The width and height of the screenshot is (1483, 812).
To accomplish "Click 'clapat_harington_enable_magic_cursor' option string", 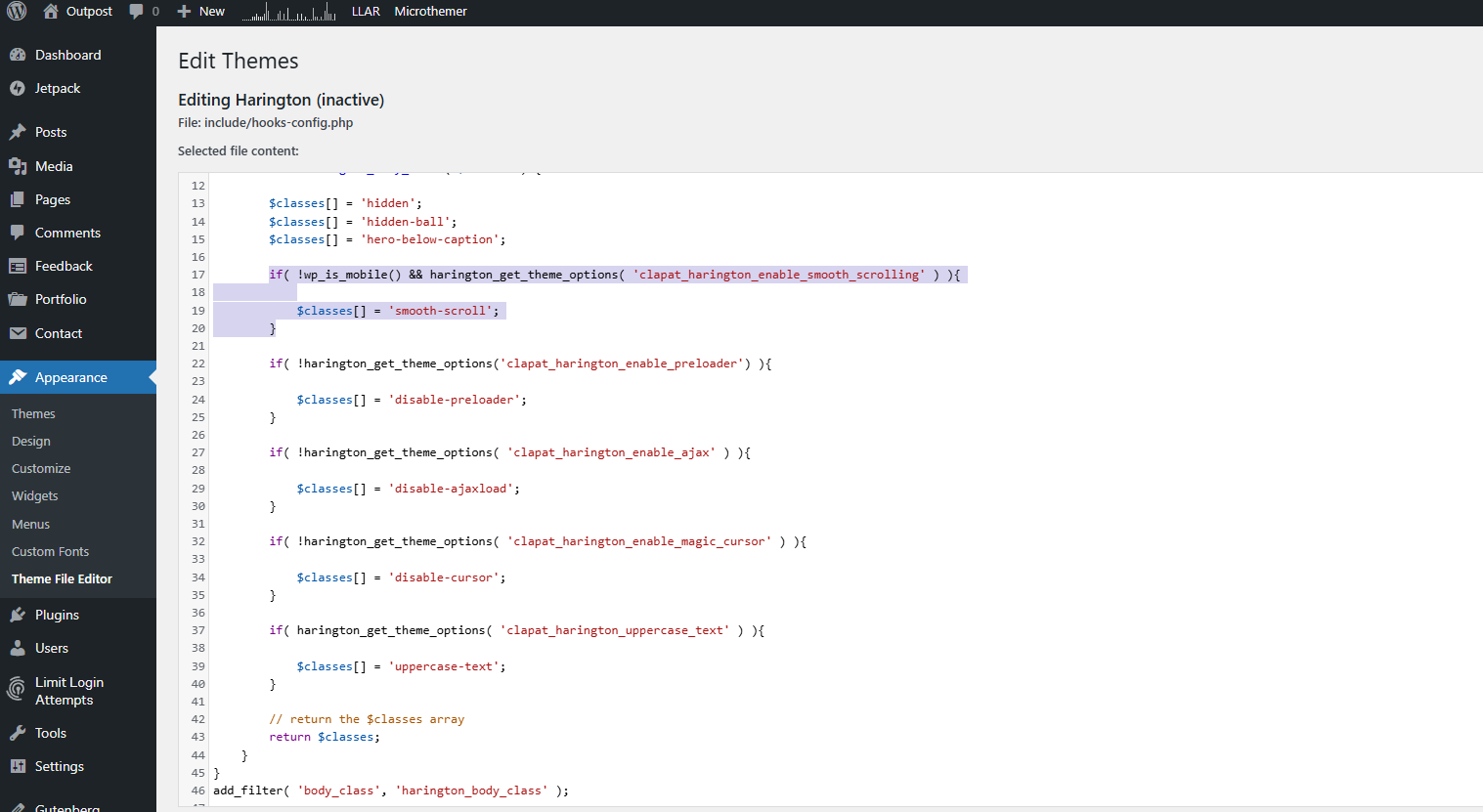I will [x=639, y=541].
